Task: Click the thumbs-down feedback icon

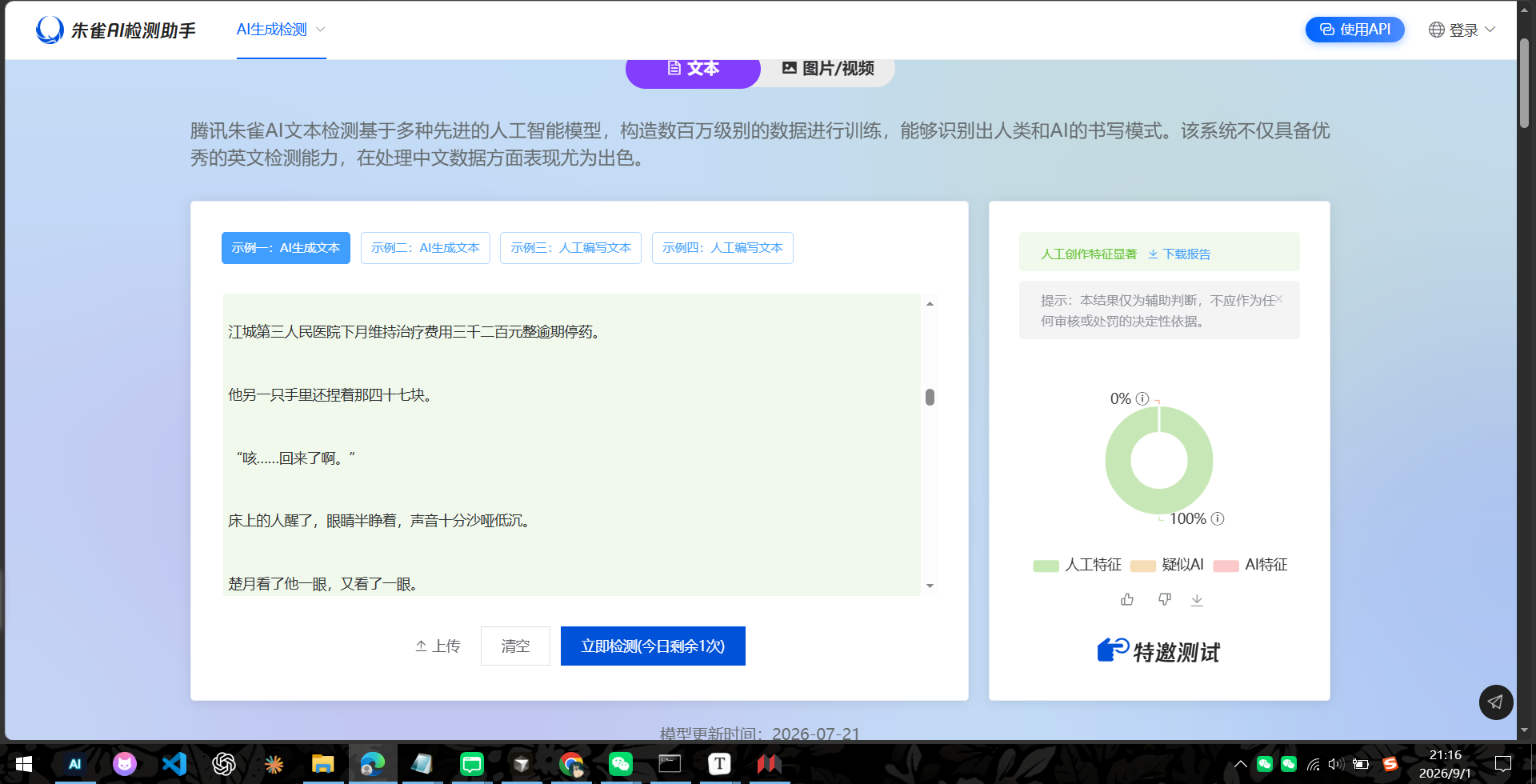Action: tap(1165, 599)
